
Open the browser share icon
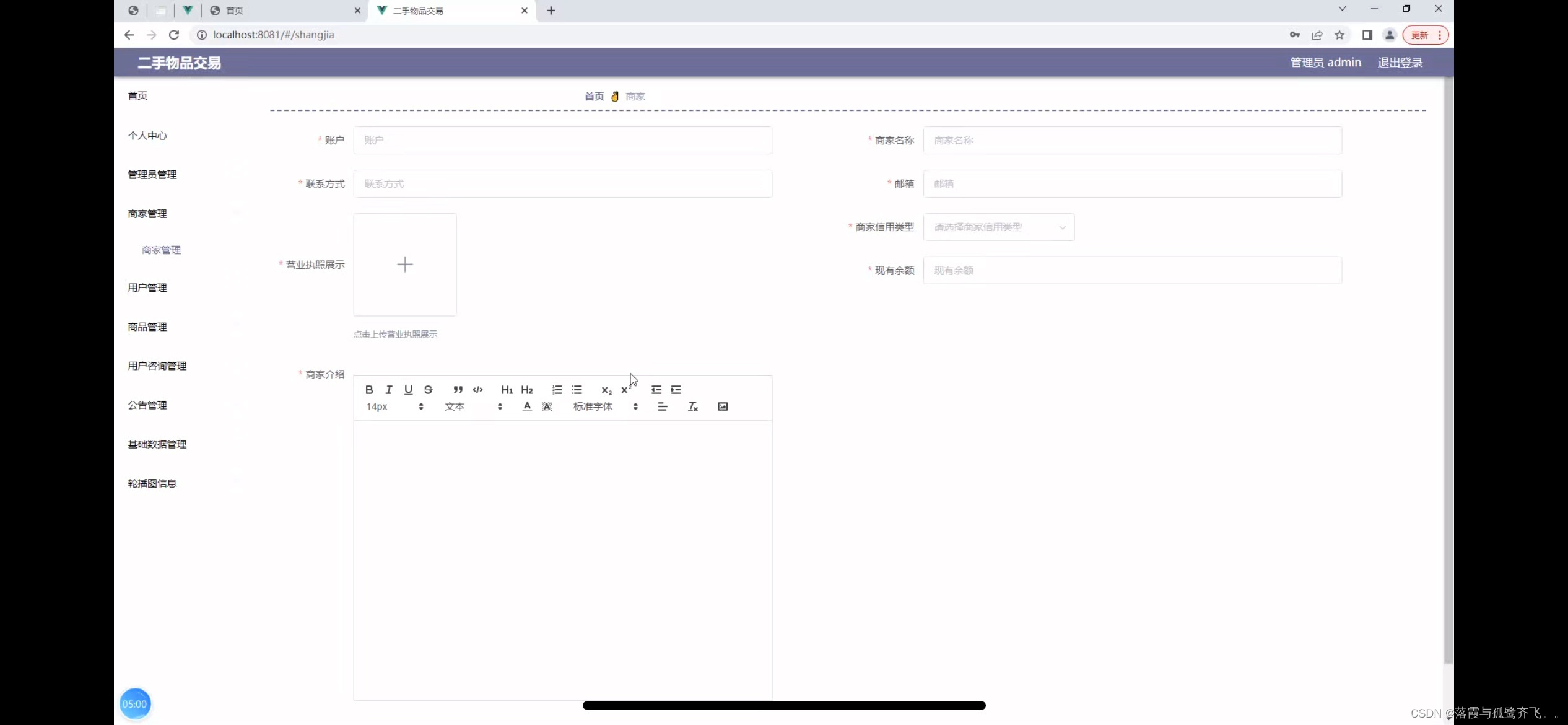point(1317,35)
